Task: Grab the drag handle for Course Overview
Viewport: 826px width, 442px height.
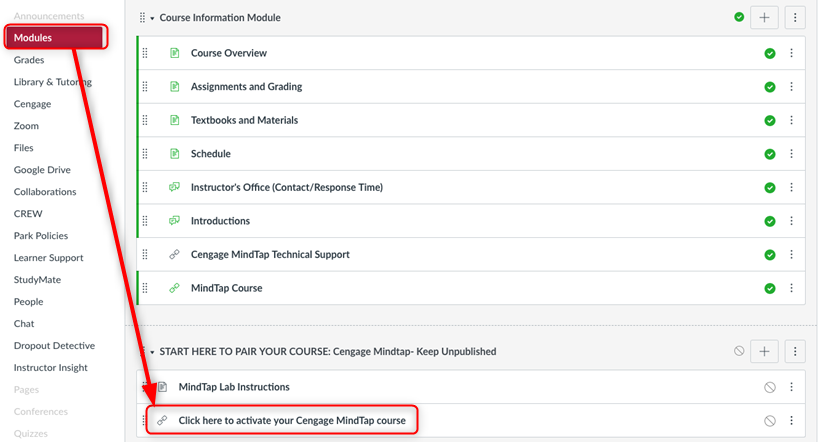Action: 145,53
